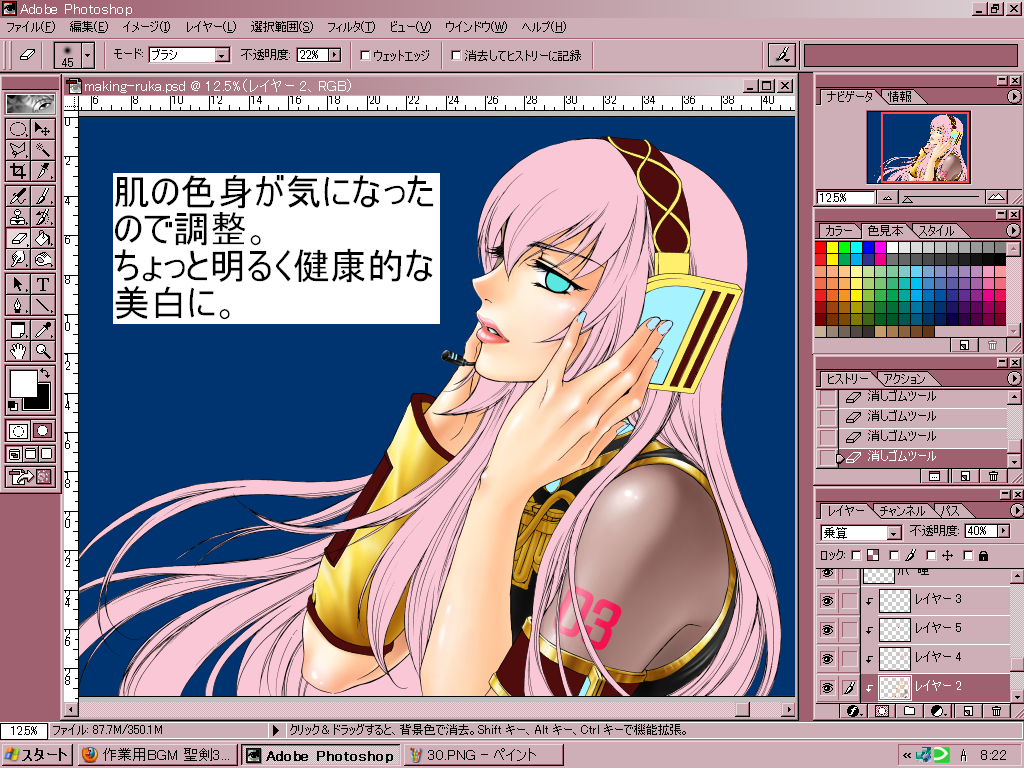Select the Sponge tool
The height and width of the screenshot is (768, 1024).
coord(42,258)
